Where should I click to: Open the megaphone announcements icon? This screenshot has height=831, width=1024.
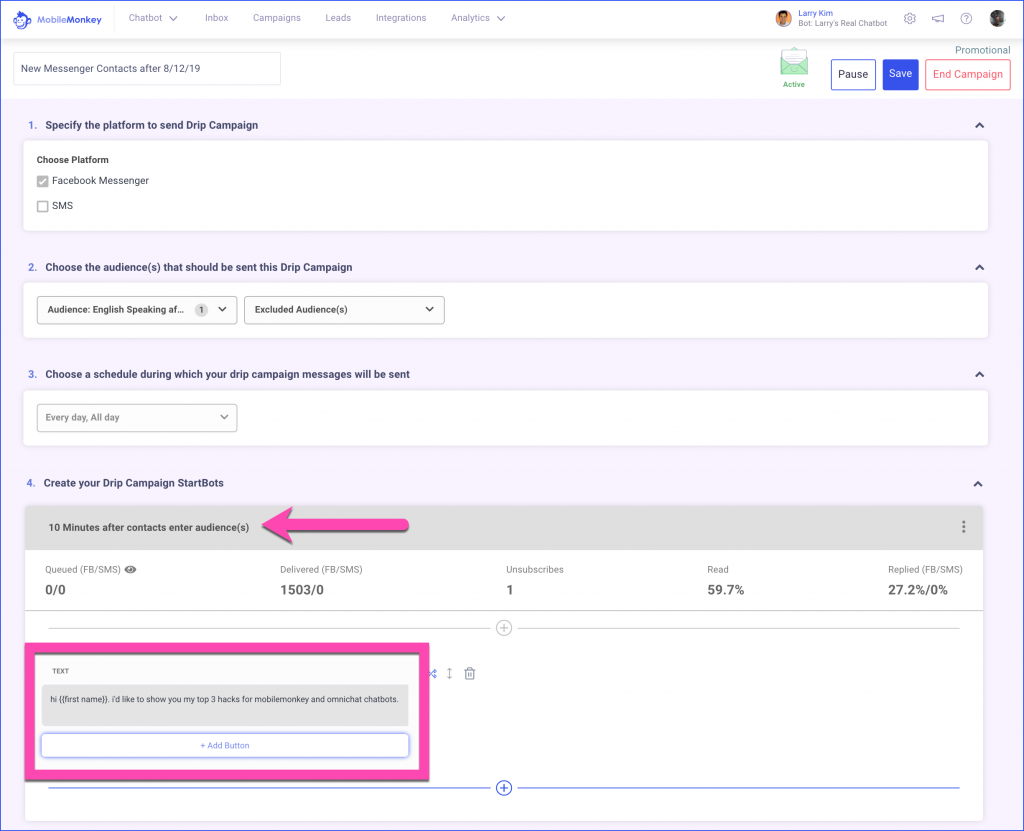[938, 18]
